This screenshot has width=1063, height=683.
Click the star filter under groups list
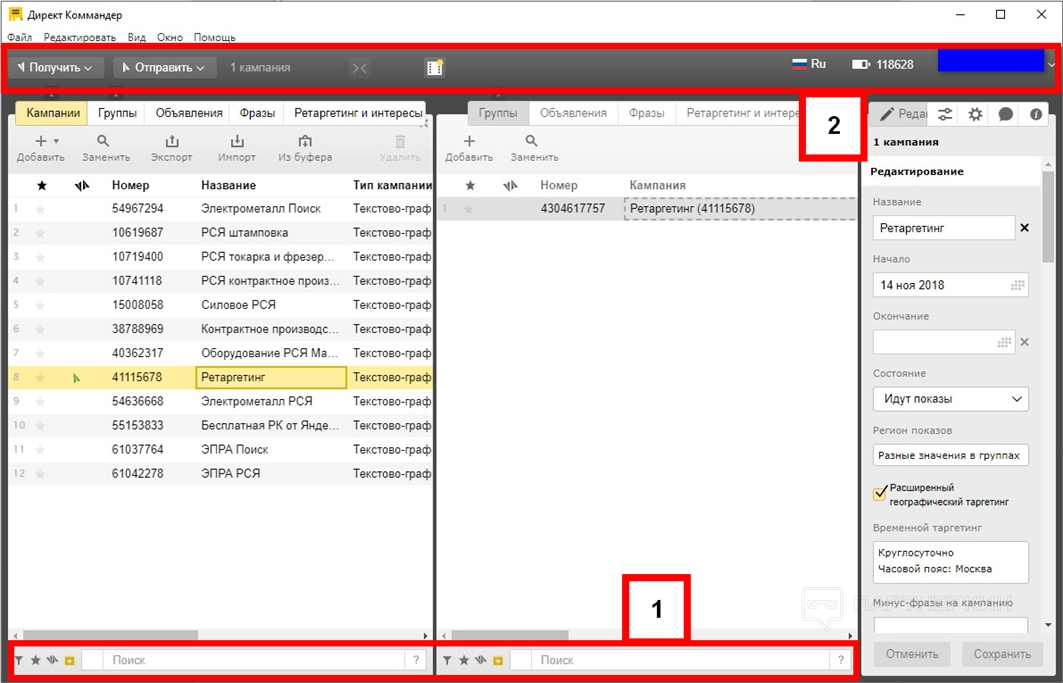pyautogui.click(x=464, y=660)
